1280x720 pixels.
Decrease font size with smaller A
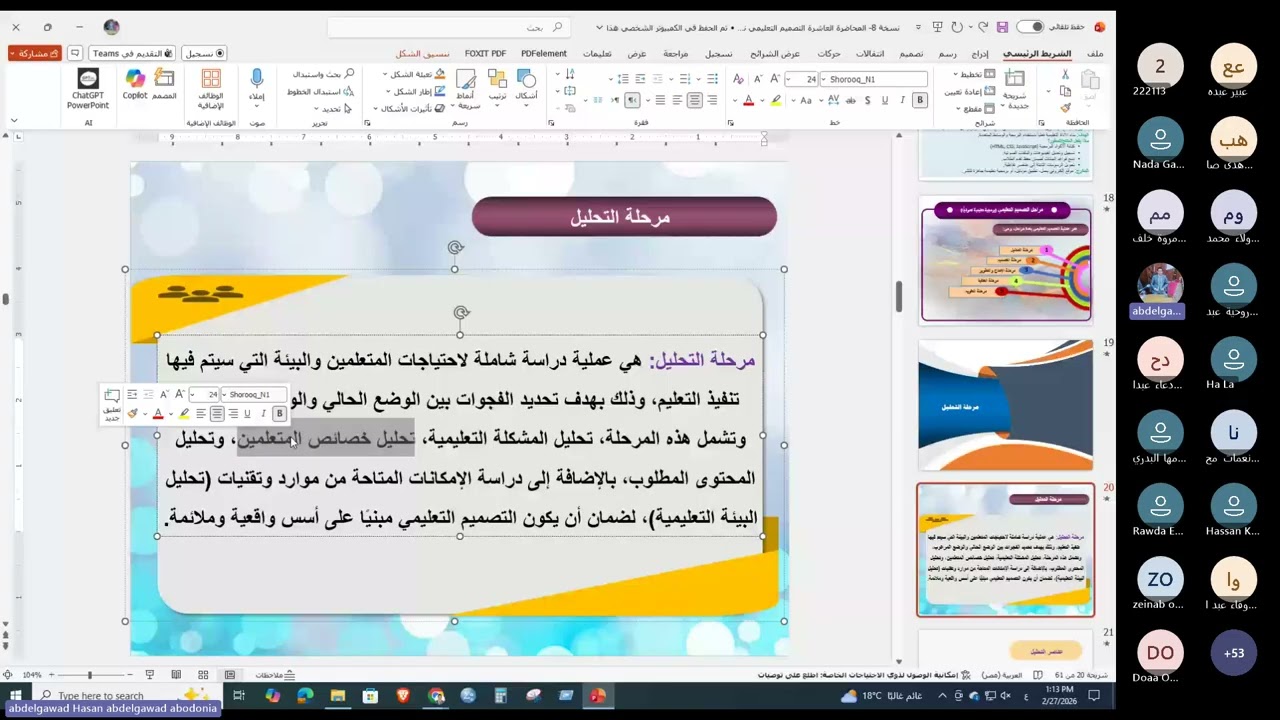tap(759, 79)
